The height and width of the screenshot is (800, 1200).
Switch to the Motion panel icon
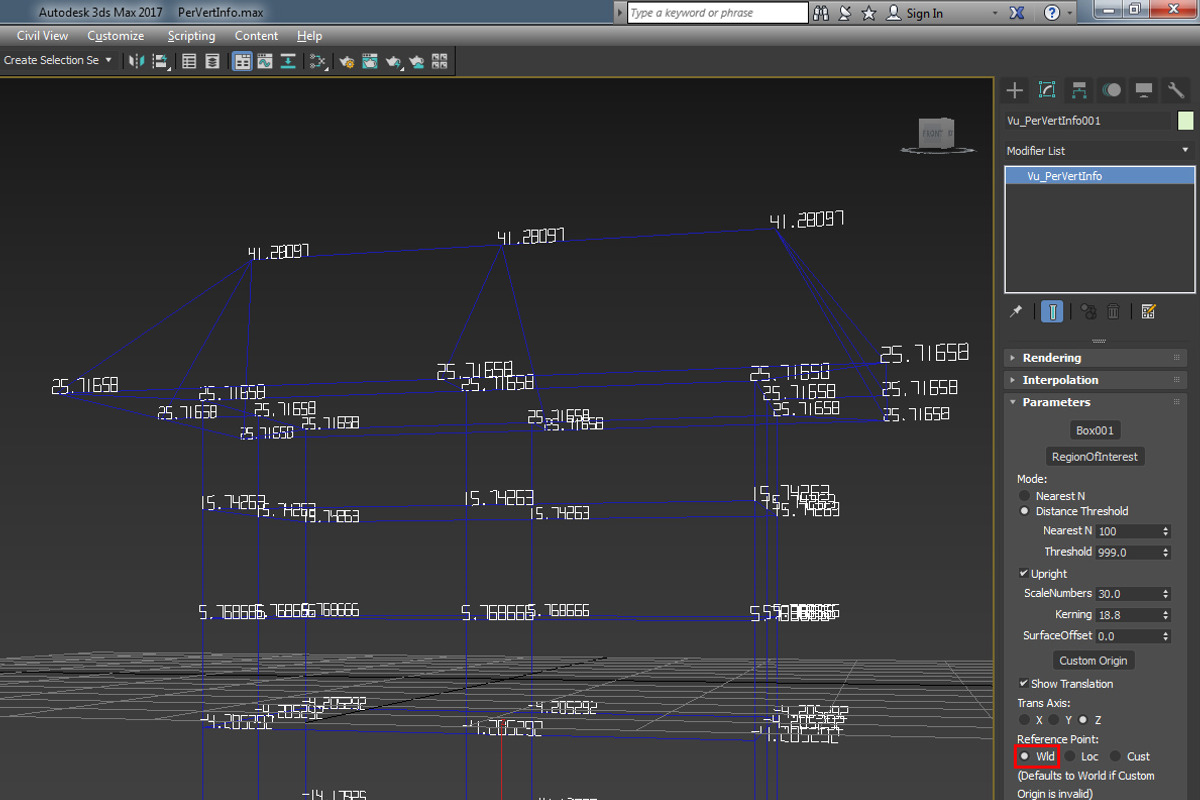(x=1111, y=90)
